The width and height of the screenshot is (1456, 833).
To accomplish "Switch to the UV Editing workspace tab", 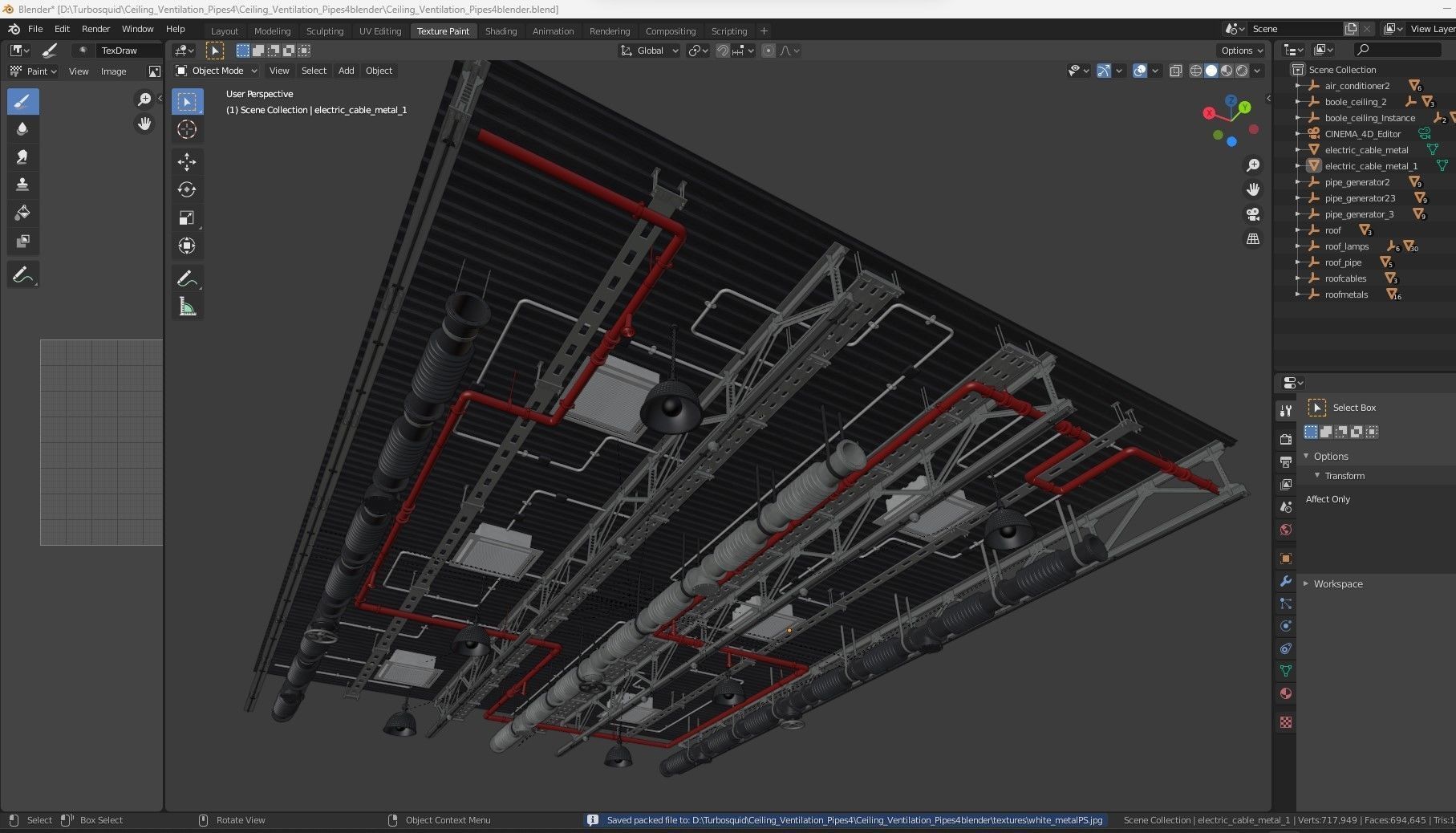I will click(x=380, y=31).
